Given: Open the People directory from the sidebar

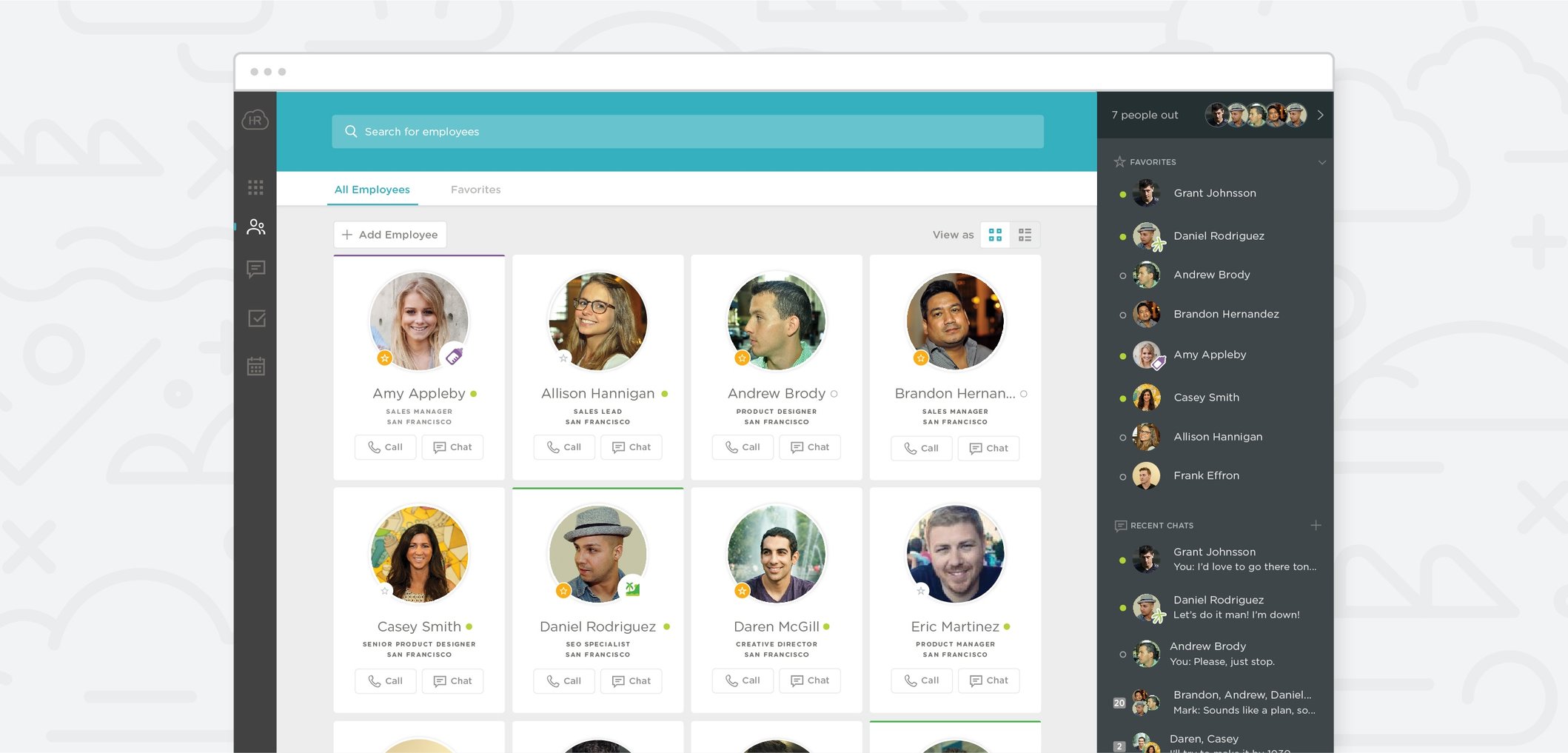Looking at the screenshot, I should [x=256, y=227].
